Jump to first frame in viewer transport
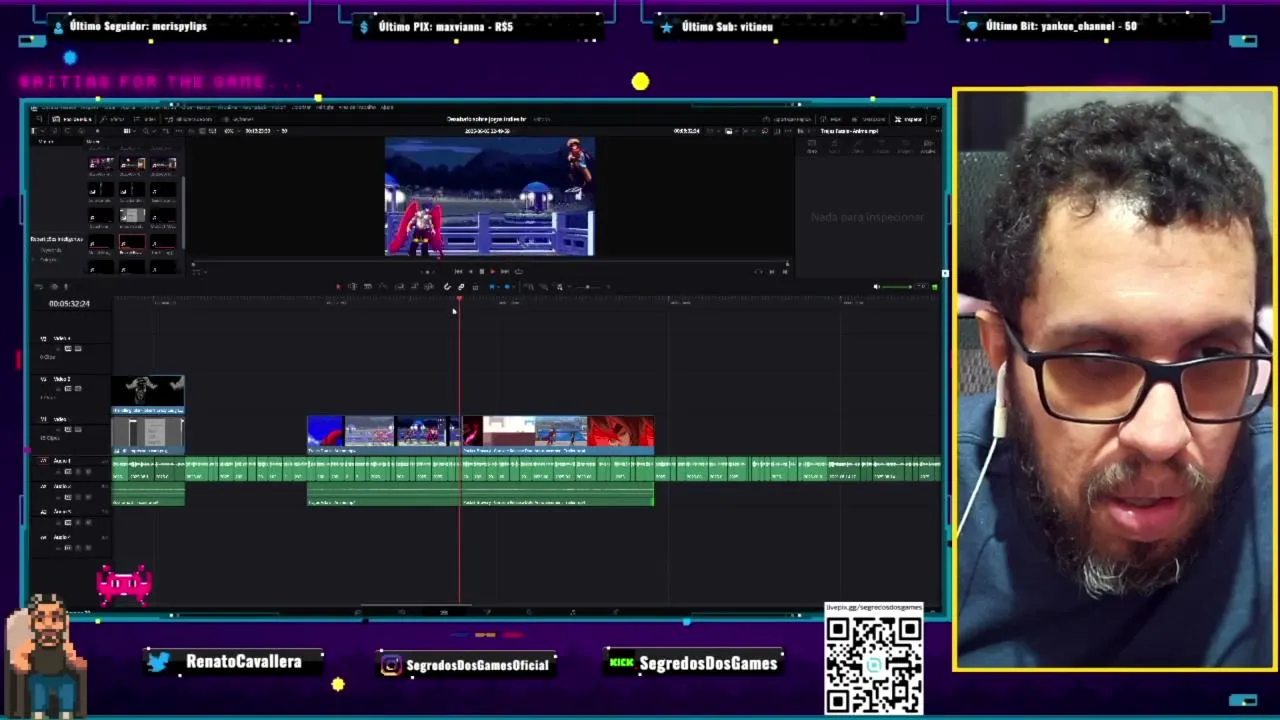The image size is (1280, 720). (458, 271)
